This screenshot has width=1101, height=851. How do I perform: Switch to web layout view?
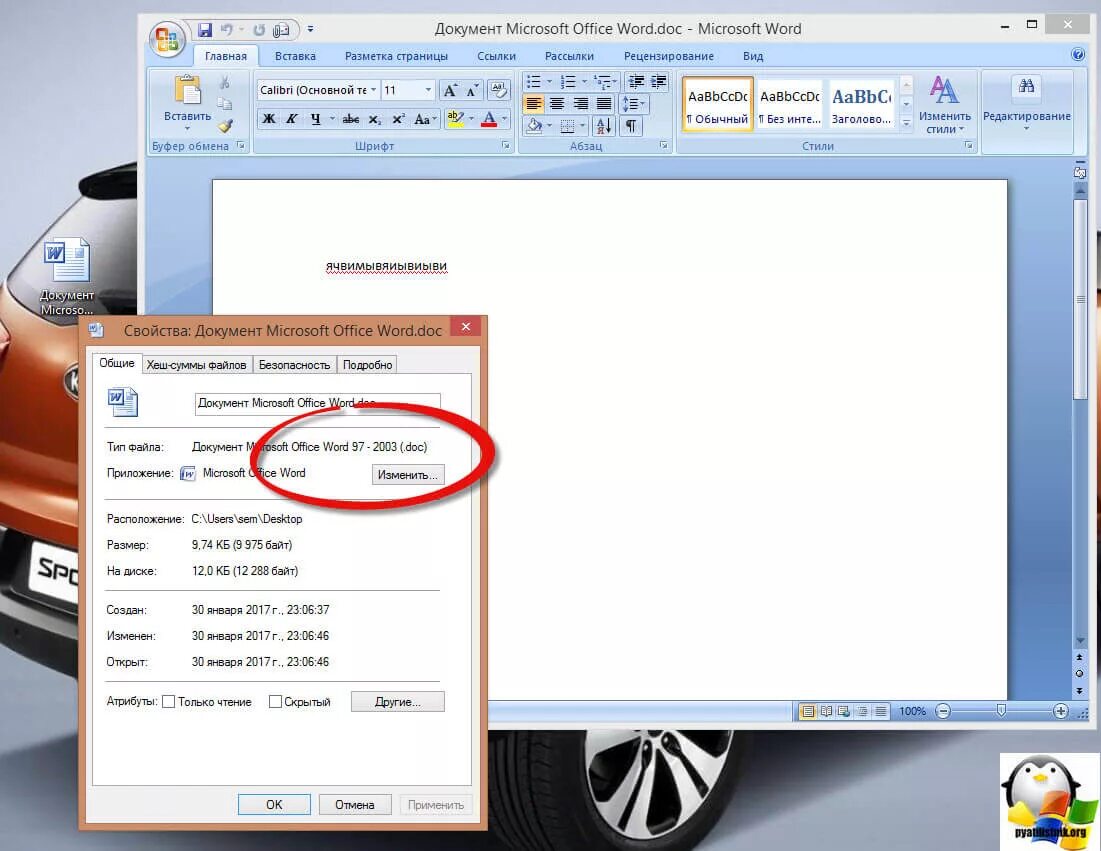tap(844, 711)
